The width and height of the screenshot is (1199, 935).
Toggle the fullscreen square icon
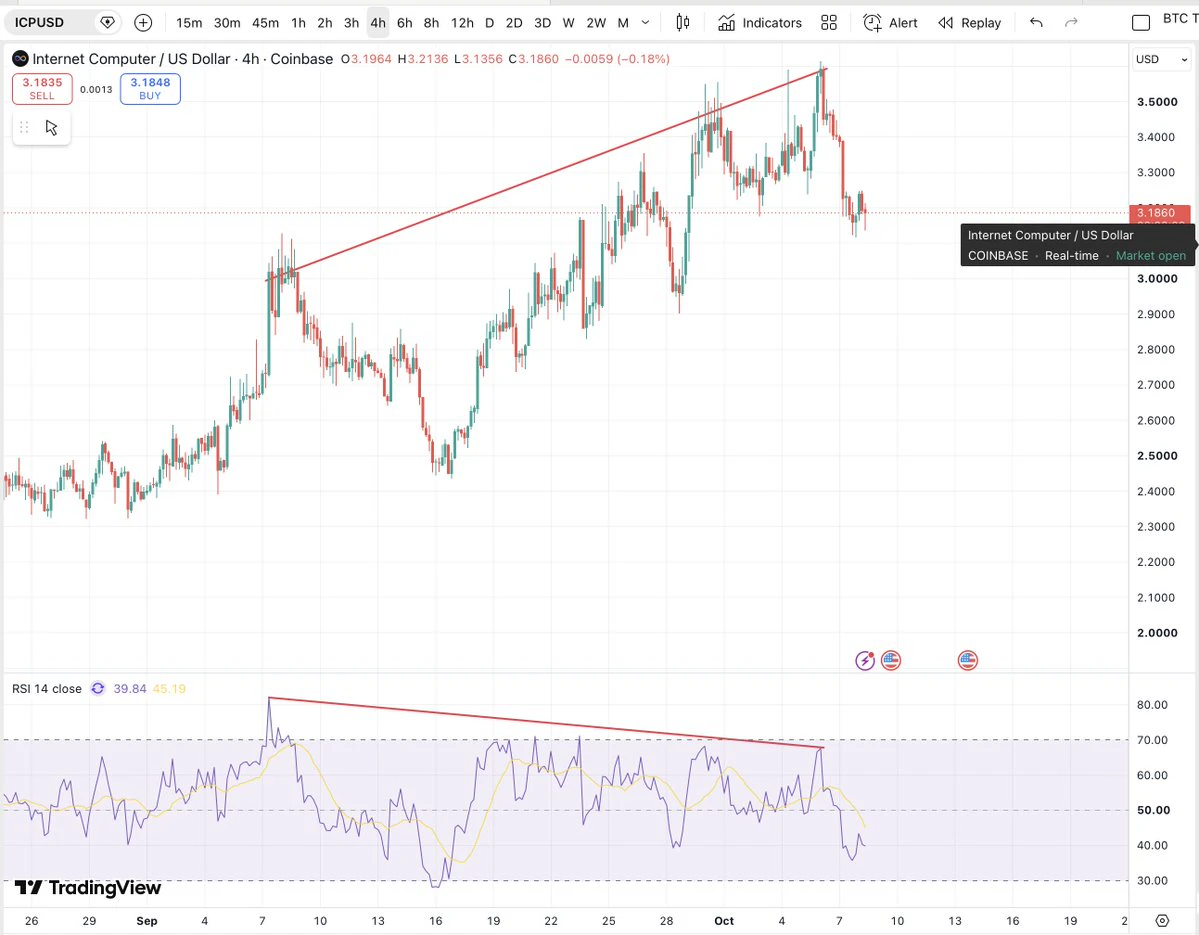(1141, 23)
